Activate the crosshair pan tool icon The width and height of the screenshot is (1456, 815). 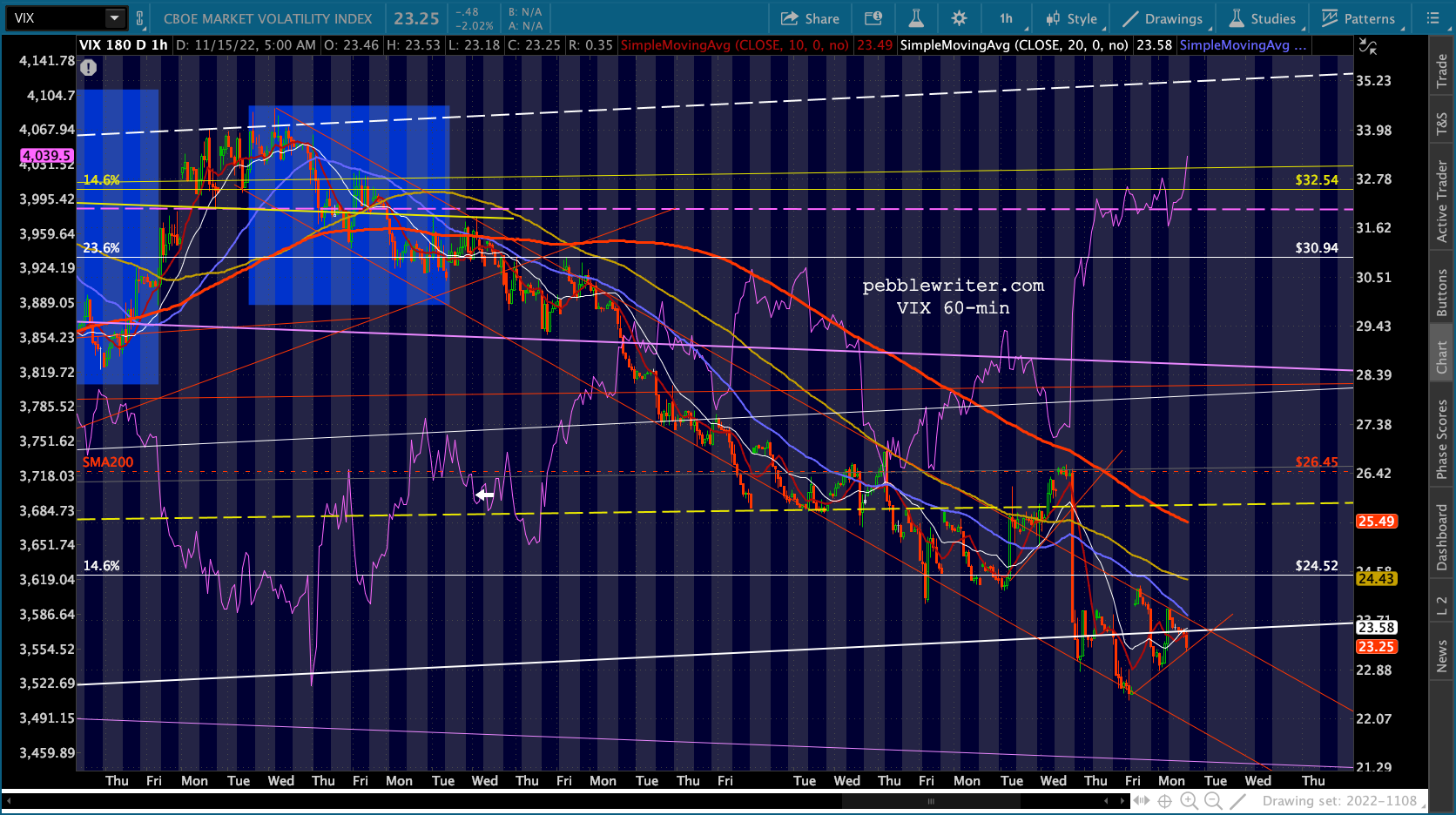(1164, 801)
